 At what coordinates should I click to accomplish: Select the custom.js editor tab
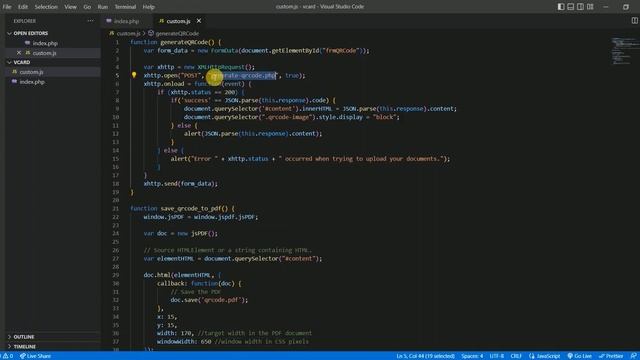[x=178, y=21]
